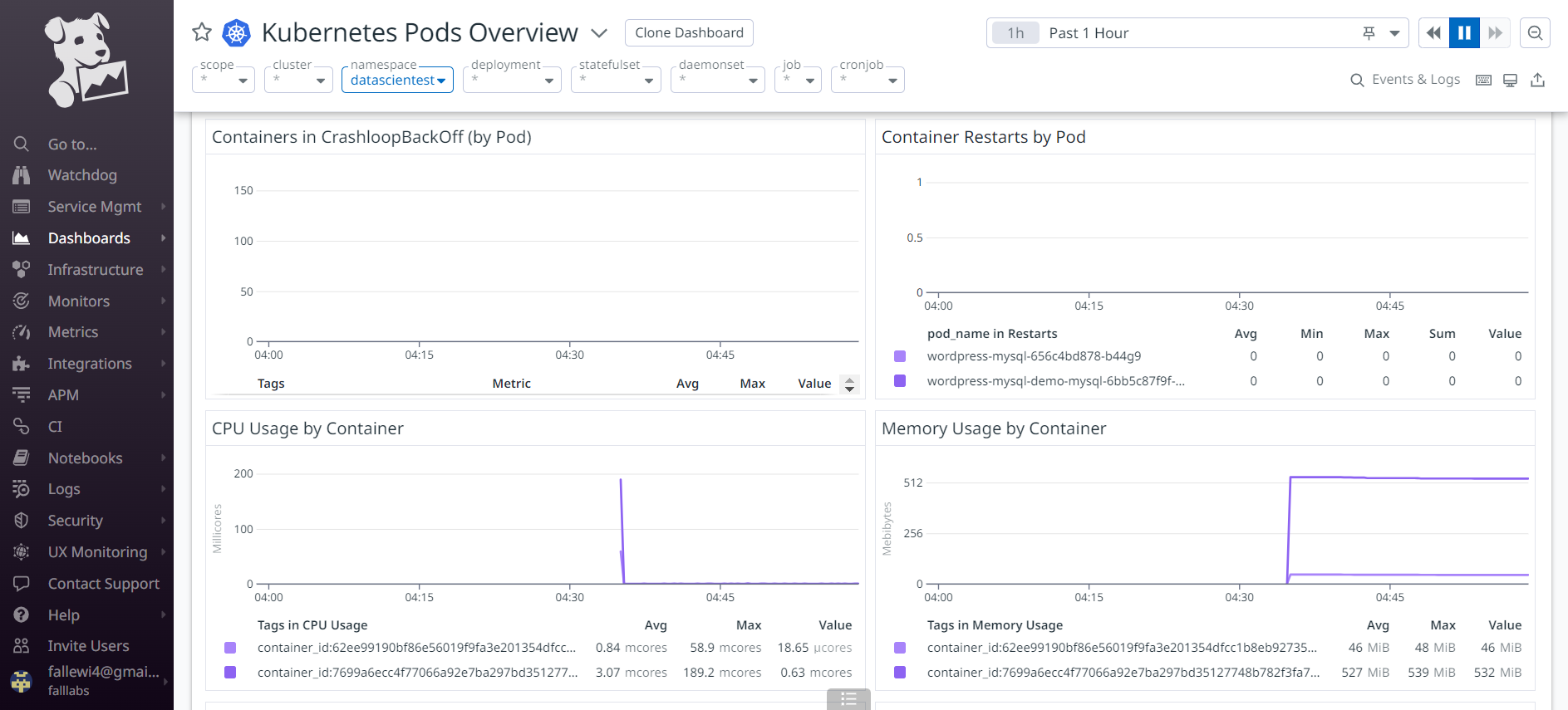Step forward the time range

pyautogui.click(x=1495, y=33)
